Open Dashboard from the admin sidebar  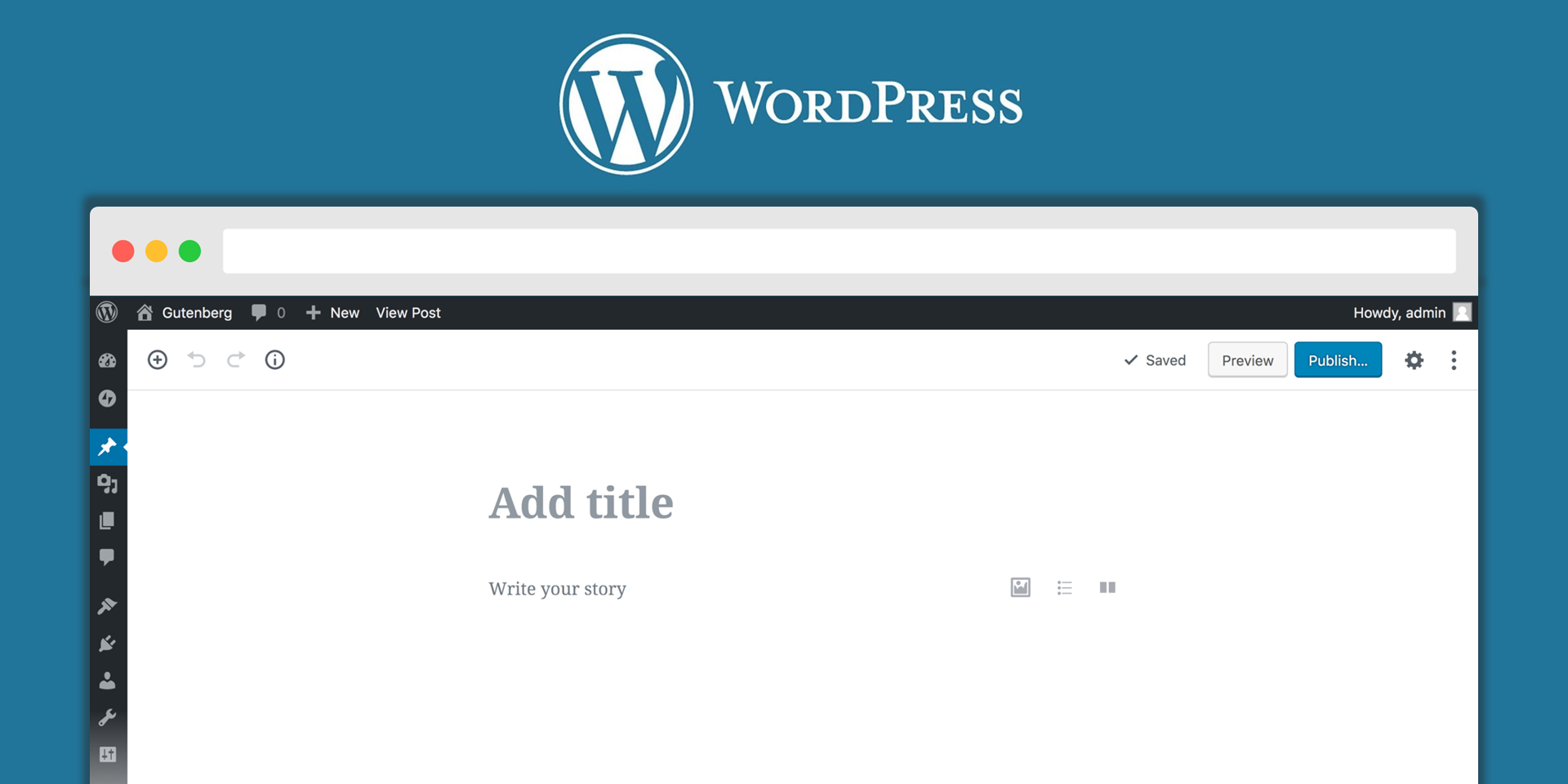tap(108, 361)
